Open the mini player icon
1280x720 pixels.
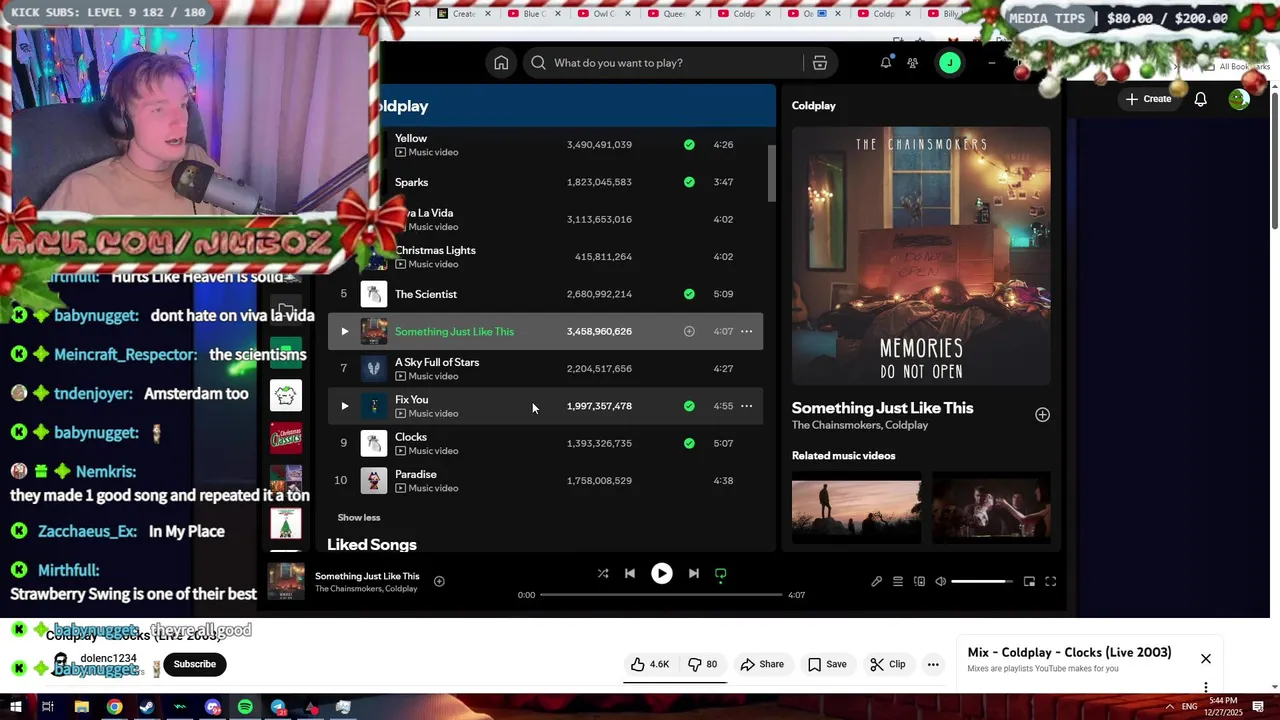click(1029, 582)
